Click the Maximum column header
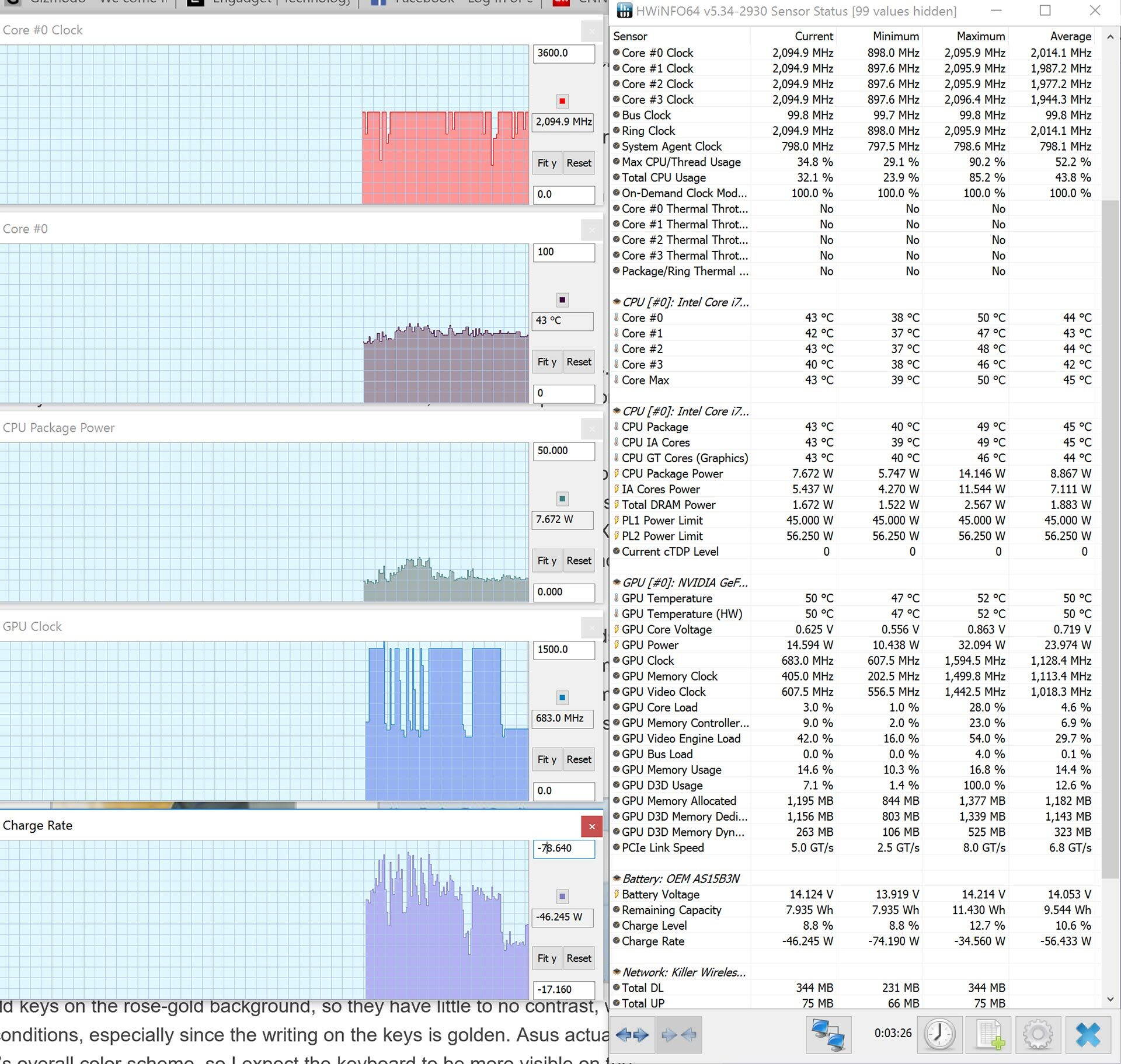The image size is (1121, 1064). point(965,36)
